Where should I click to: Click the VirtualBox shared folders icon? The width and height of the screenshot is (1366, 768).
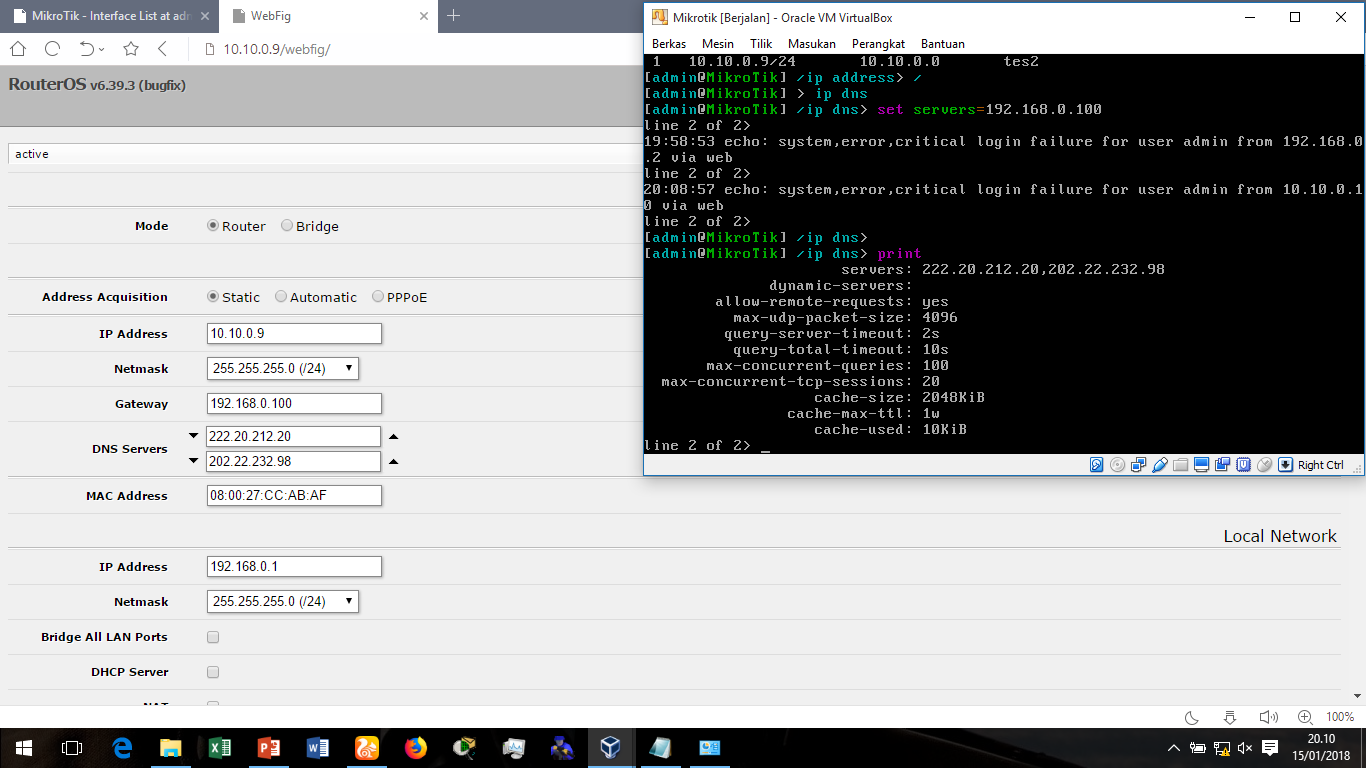[x=1180, y=465]
